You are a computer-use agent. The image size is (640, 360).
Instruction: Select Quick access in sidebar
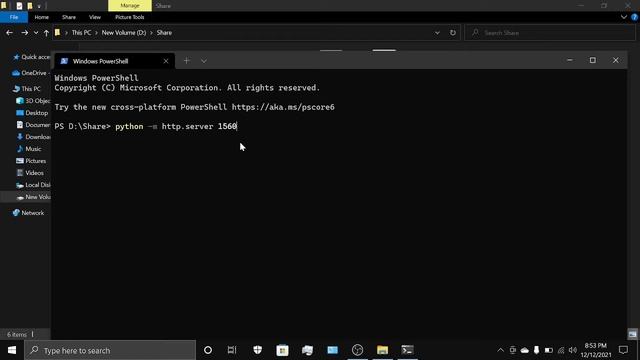(x=31, y=57)
